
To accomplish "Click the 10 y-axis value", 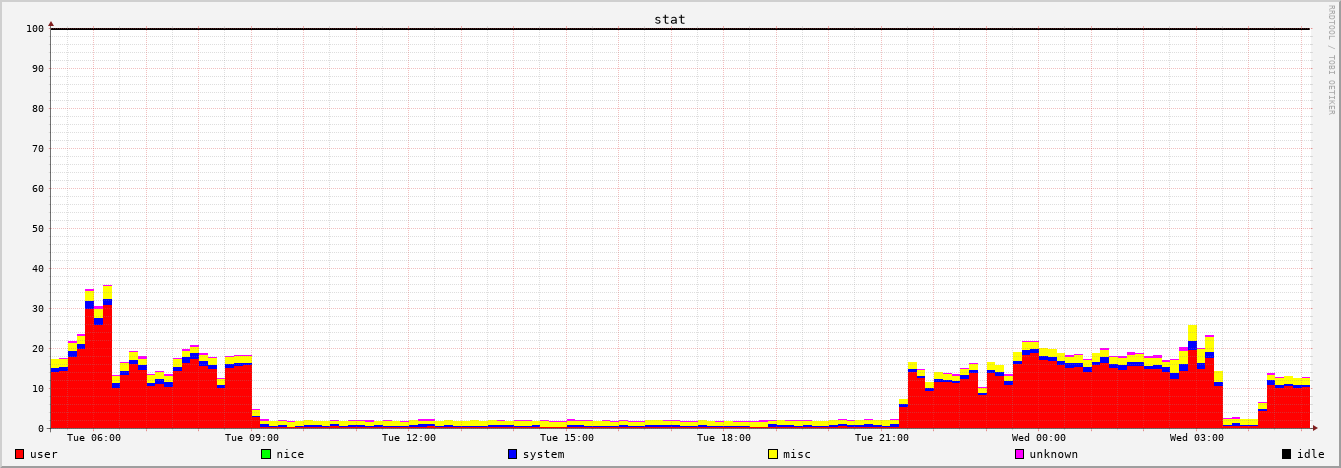I will 38,389.
